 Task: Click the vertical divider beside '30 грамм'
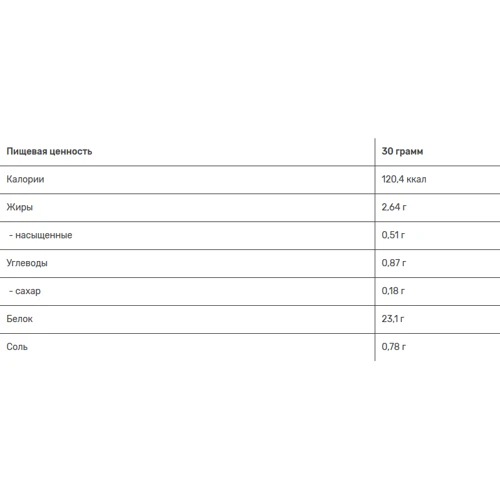[375, 151]
